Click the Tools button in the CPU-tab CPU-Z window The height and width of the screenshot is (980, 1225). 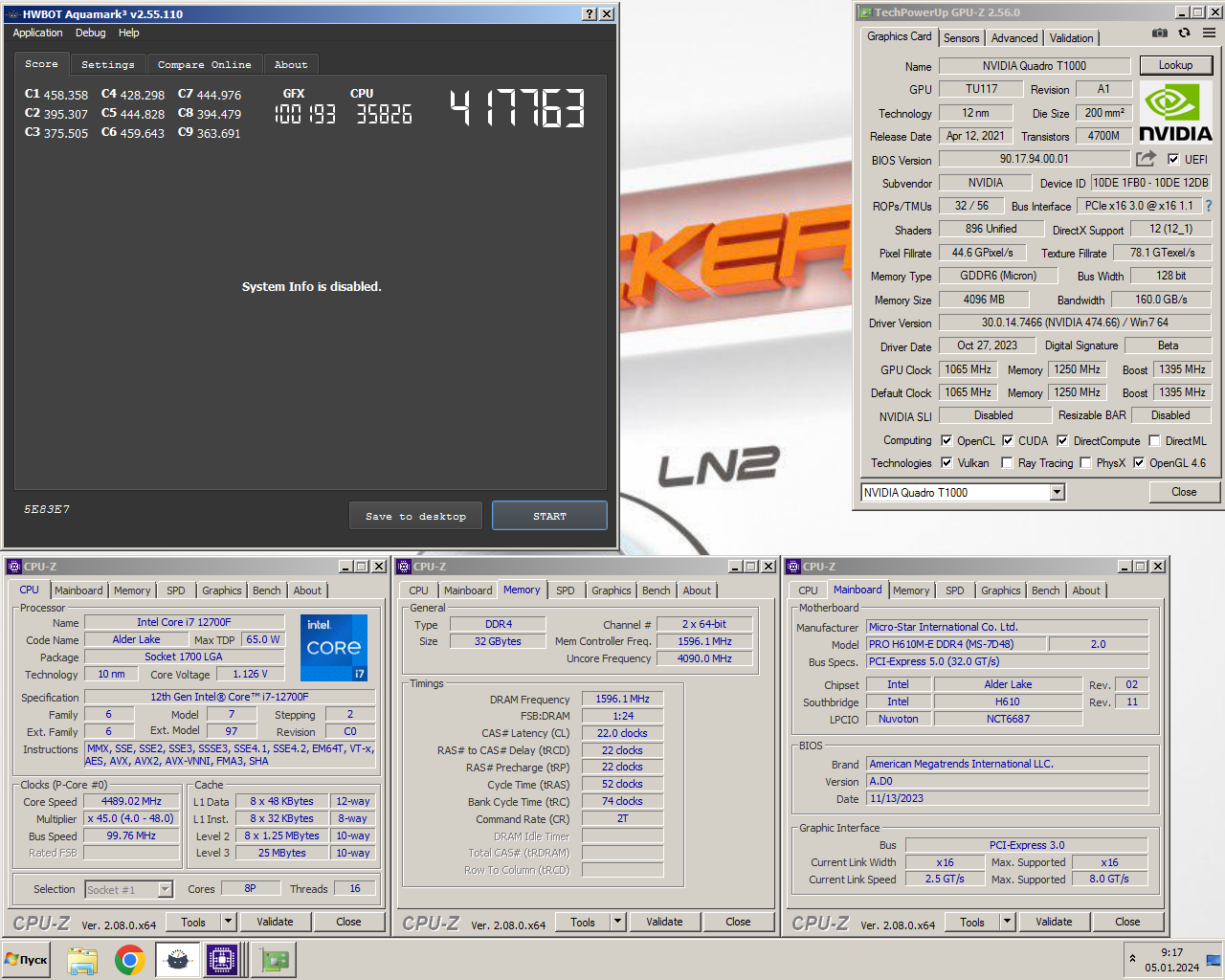(193, 922)
